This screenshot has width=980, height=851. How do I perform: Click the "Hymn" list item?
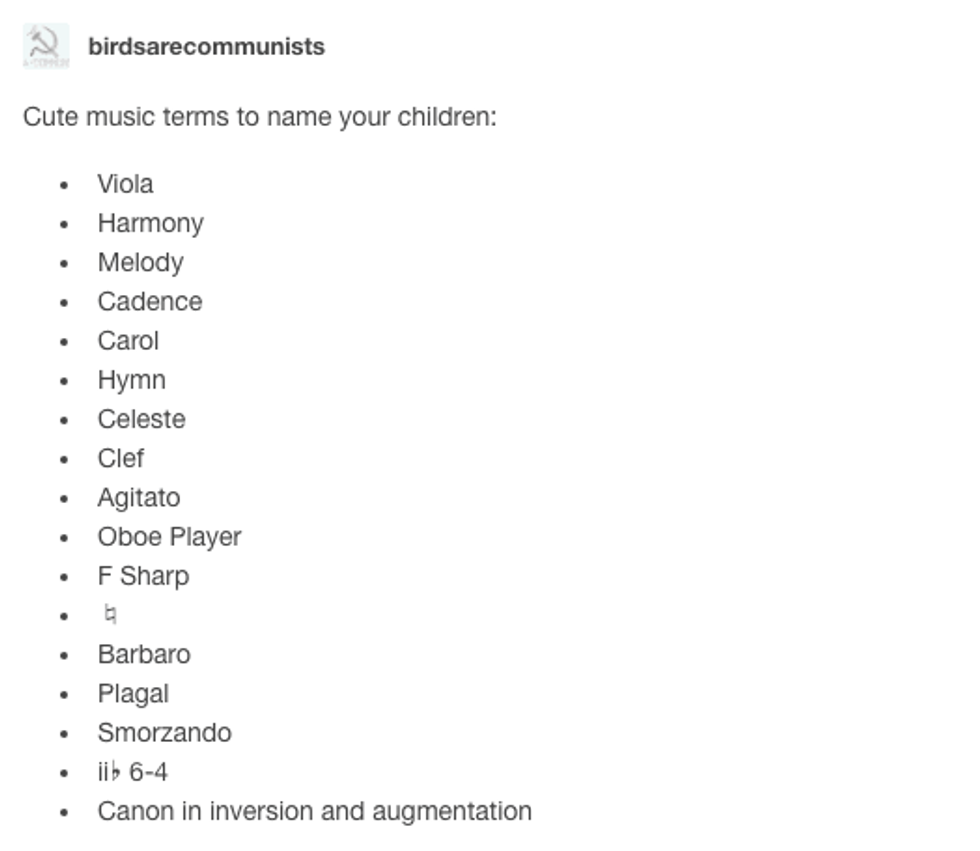coord(131,380)
